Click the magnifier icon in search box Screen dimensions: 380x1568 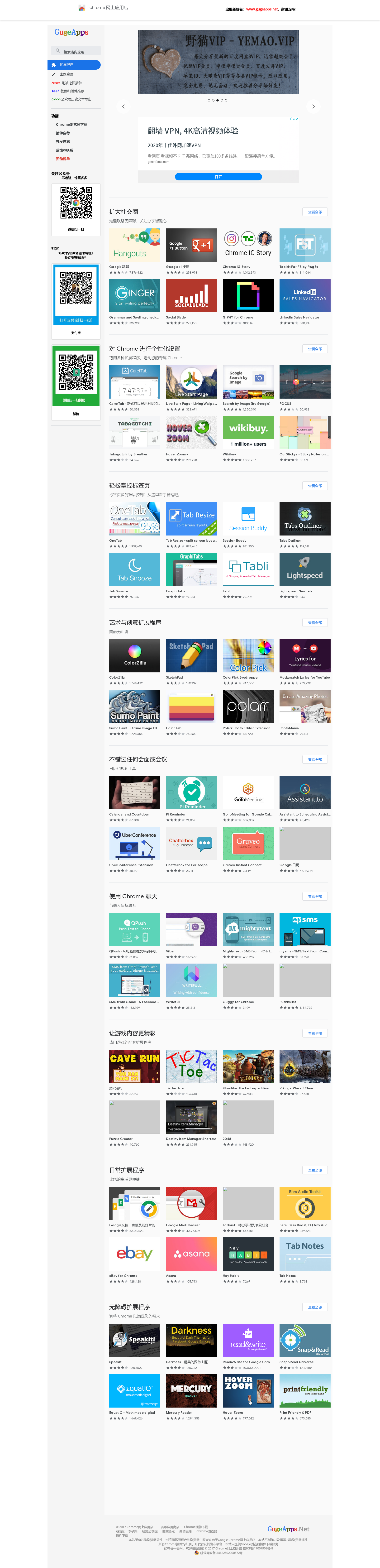[58, 51]
